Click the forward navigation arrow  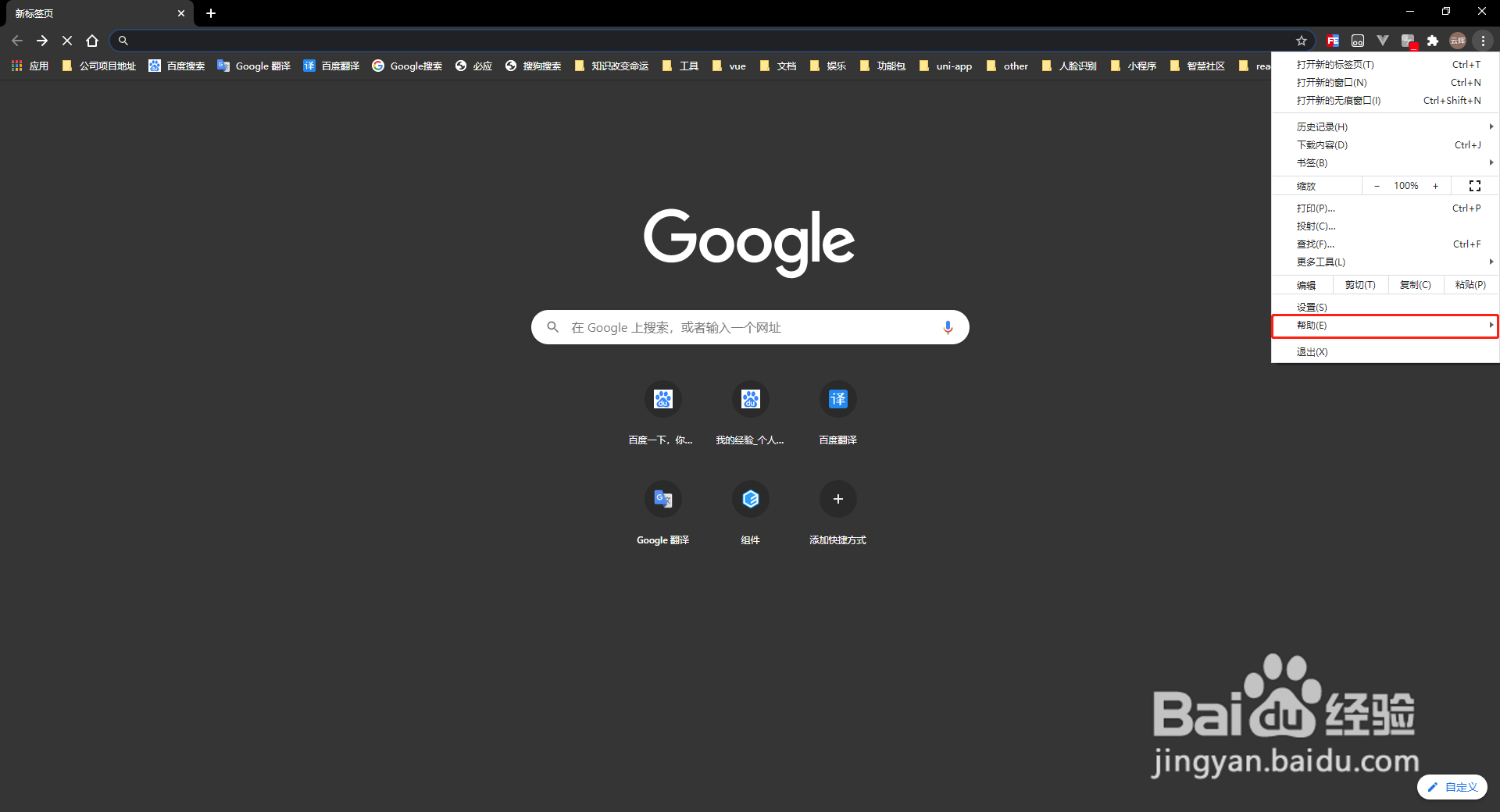click(42, 41)
